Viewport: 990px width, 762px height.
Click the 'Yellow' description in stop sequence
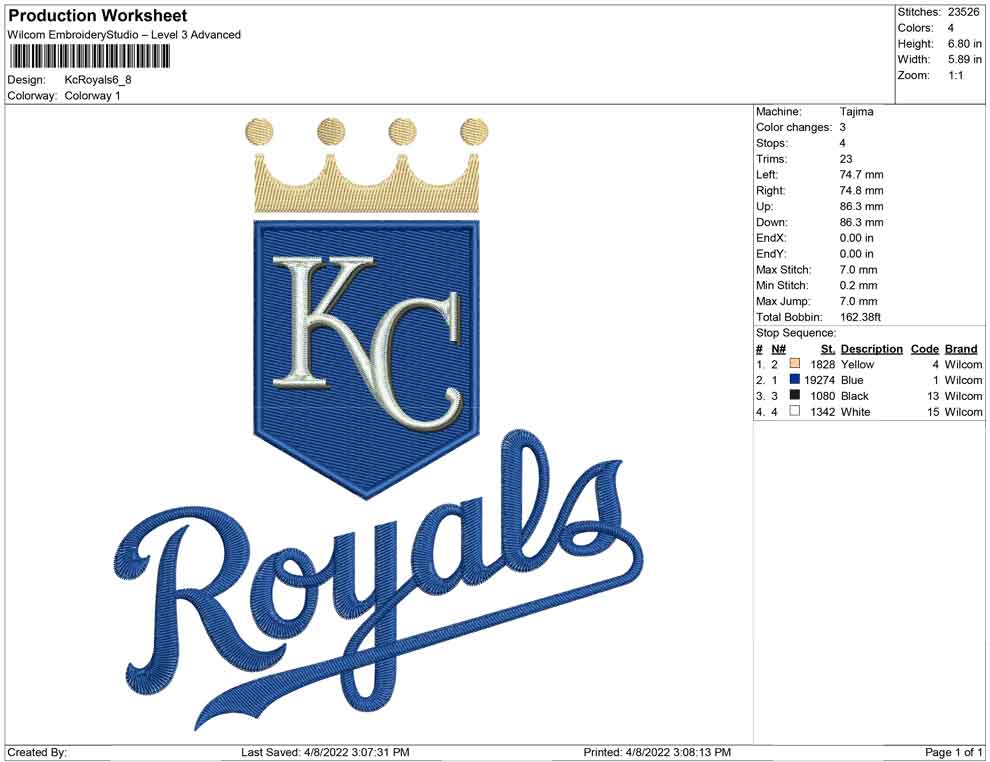tap(857, 364)
